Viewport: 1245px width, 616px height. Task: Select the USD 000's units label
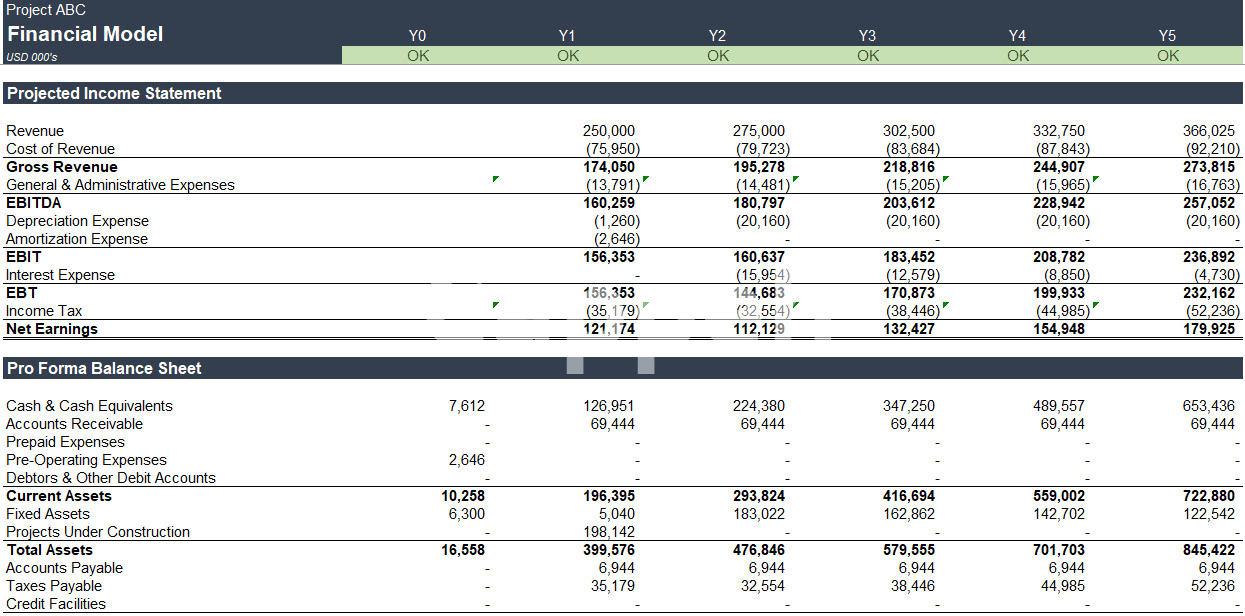pos(32,57)
